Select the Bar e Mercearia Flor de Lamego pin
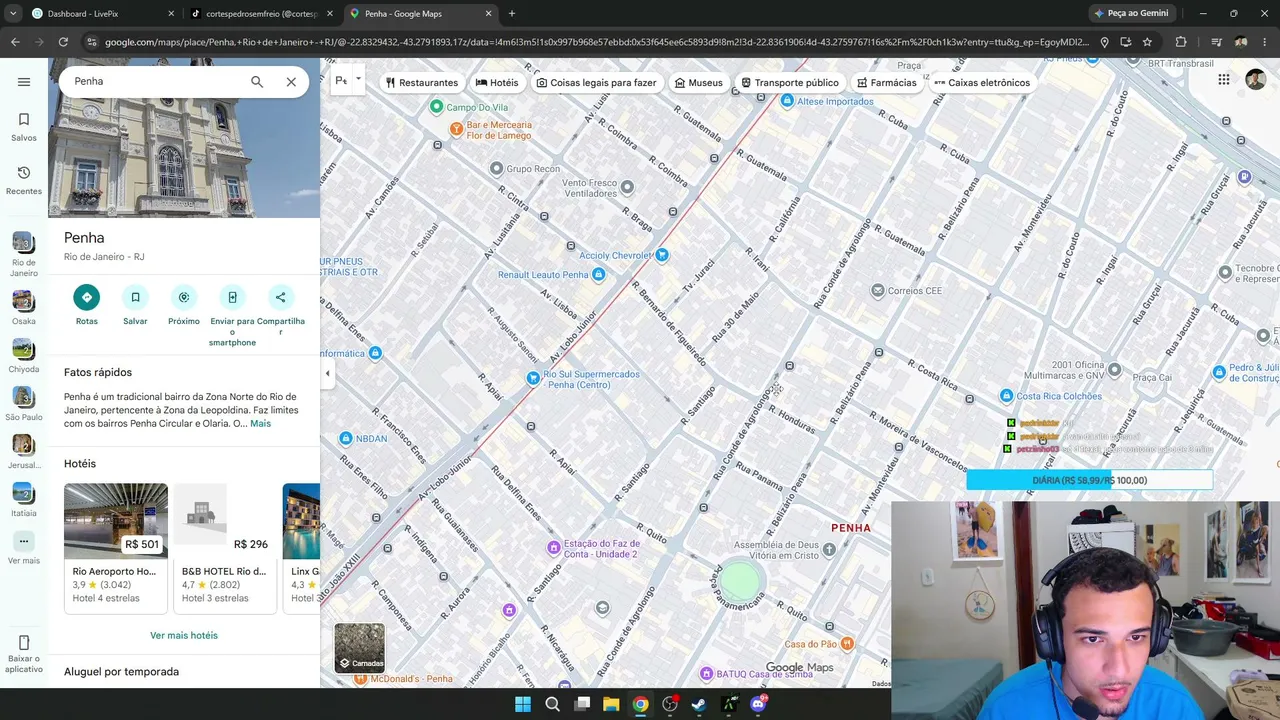The image size is (1280, 720). (x=456, y=130)
